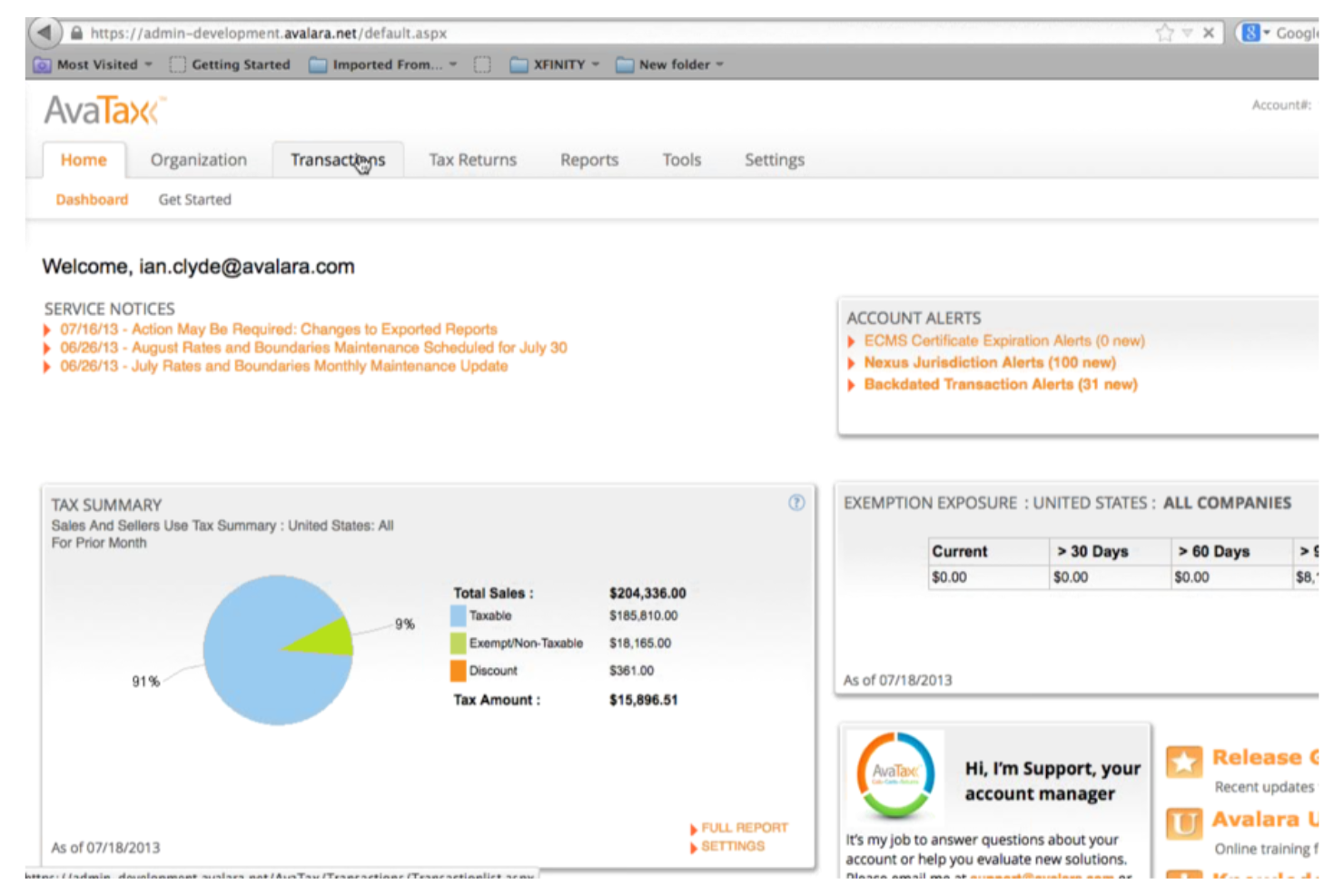Expand the Imported From bookmarks folder
The height and width of the screenshot is (896, 1344).
tap(382, 64)
